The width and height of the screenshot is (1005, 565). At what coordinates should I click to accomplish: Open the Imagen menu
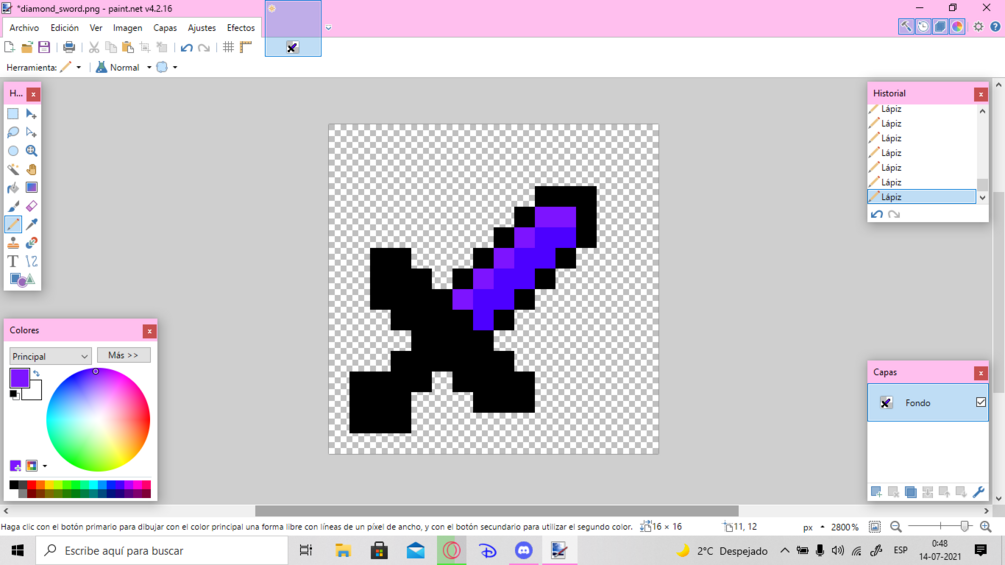(x=128, y=28)
